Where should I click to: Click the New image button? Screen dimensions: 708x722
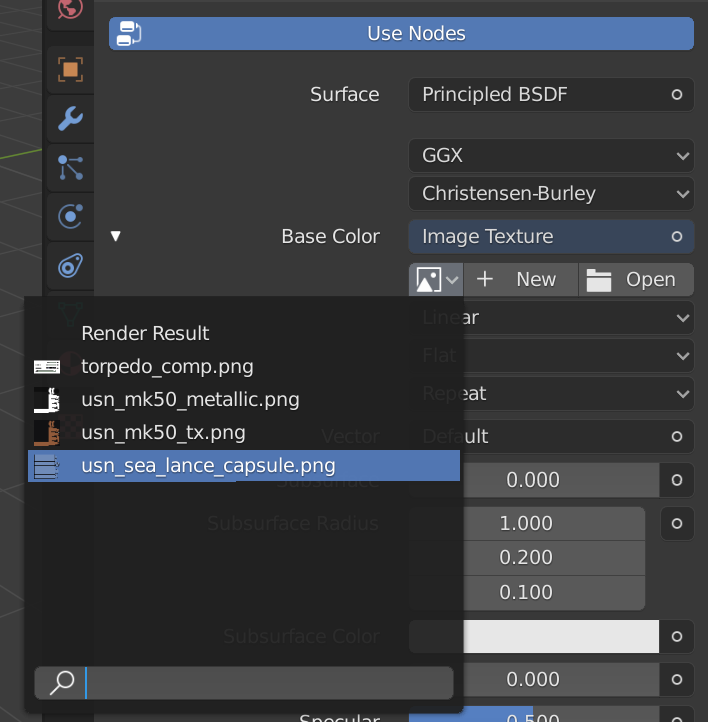coord(521,279)
